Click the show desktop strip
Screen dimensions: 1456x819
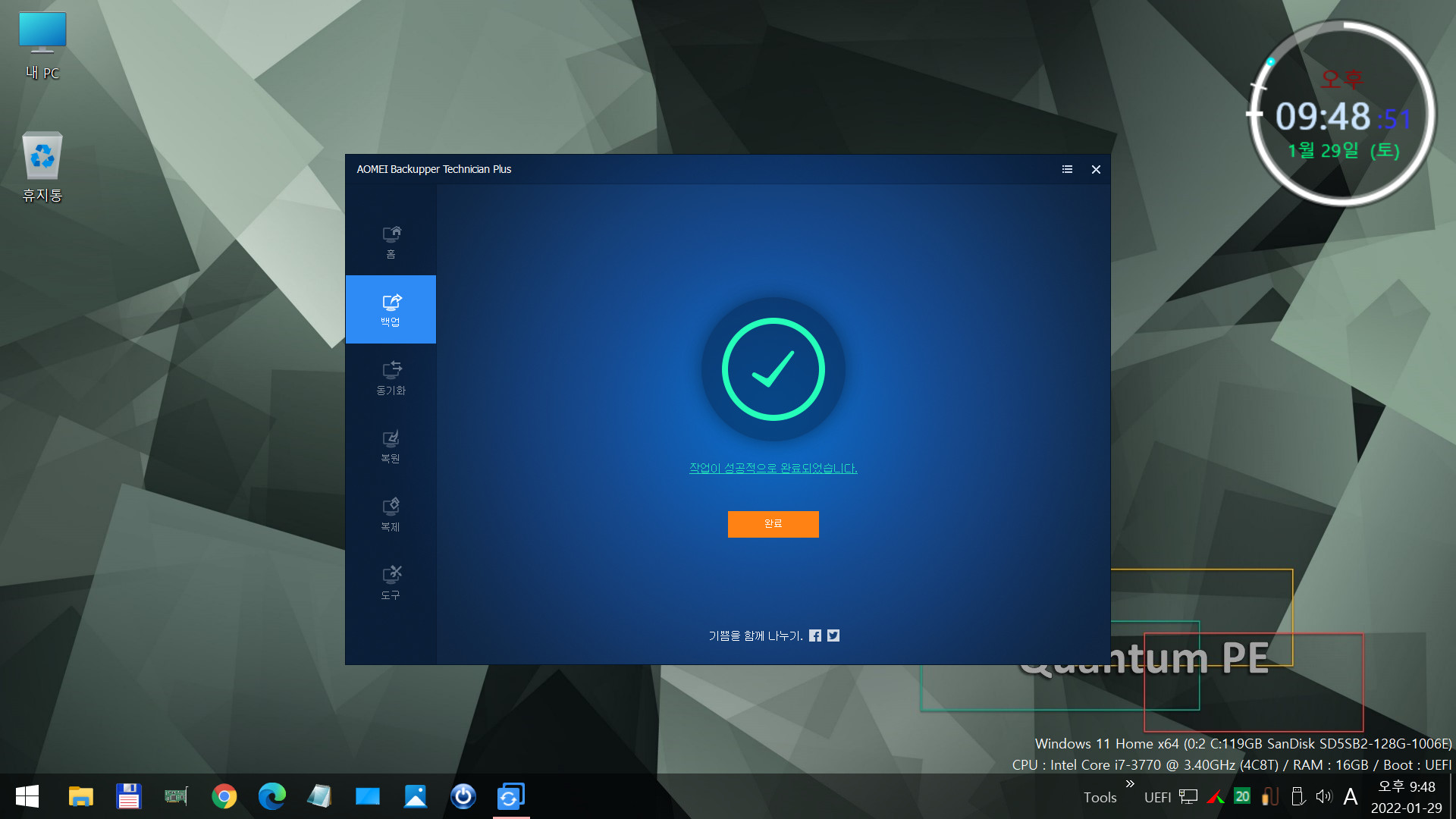coord(1452,796)
